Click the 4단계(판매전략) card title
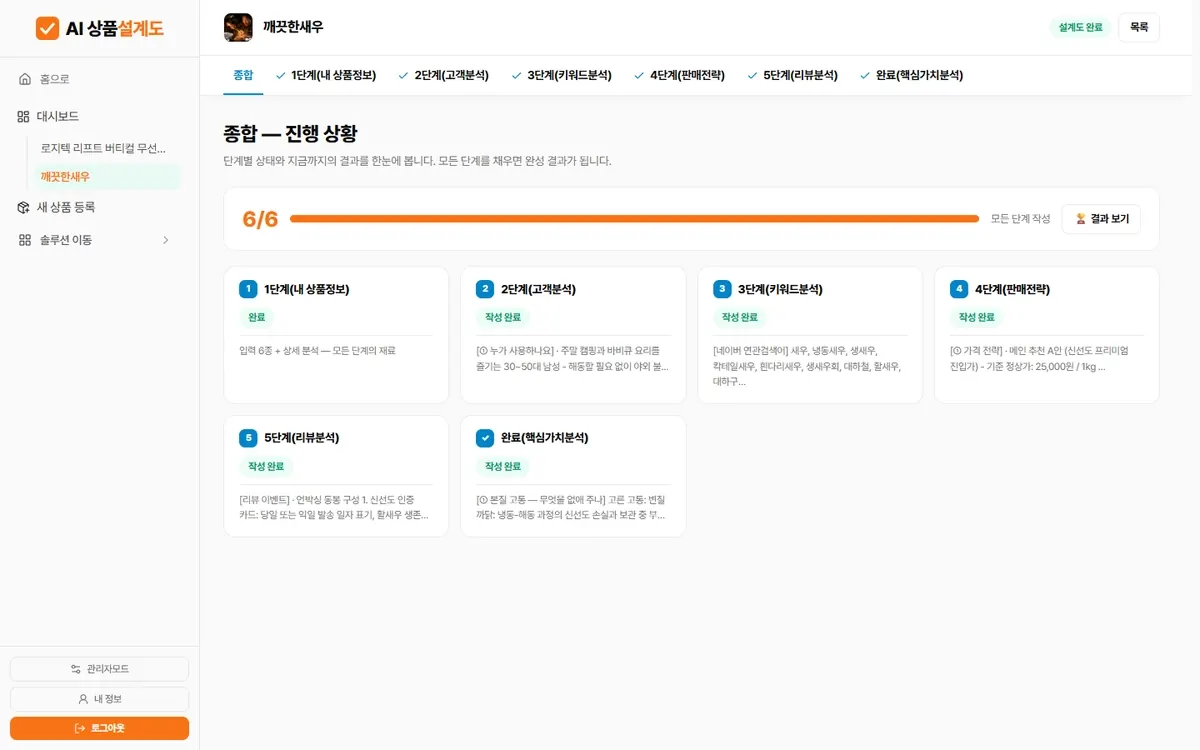Image resolution: width=1200 pixels, height=750 pixels. tap(1012, 289)
